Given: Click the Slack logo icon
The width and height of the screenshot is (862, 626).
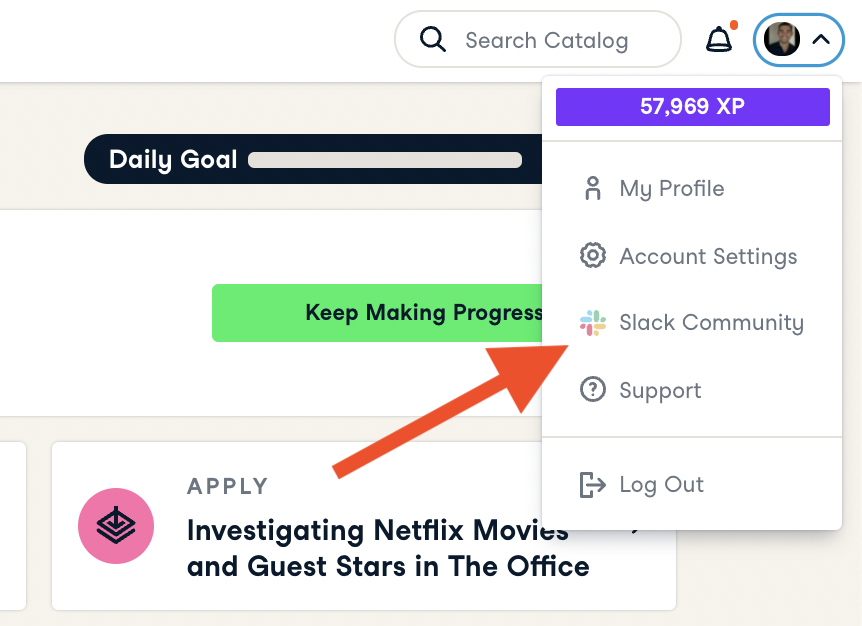Looking at the screenshot, I should click(x=593, y=323).
